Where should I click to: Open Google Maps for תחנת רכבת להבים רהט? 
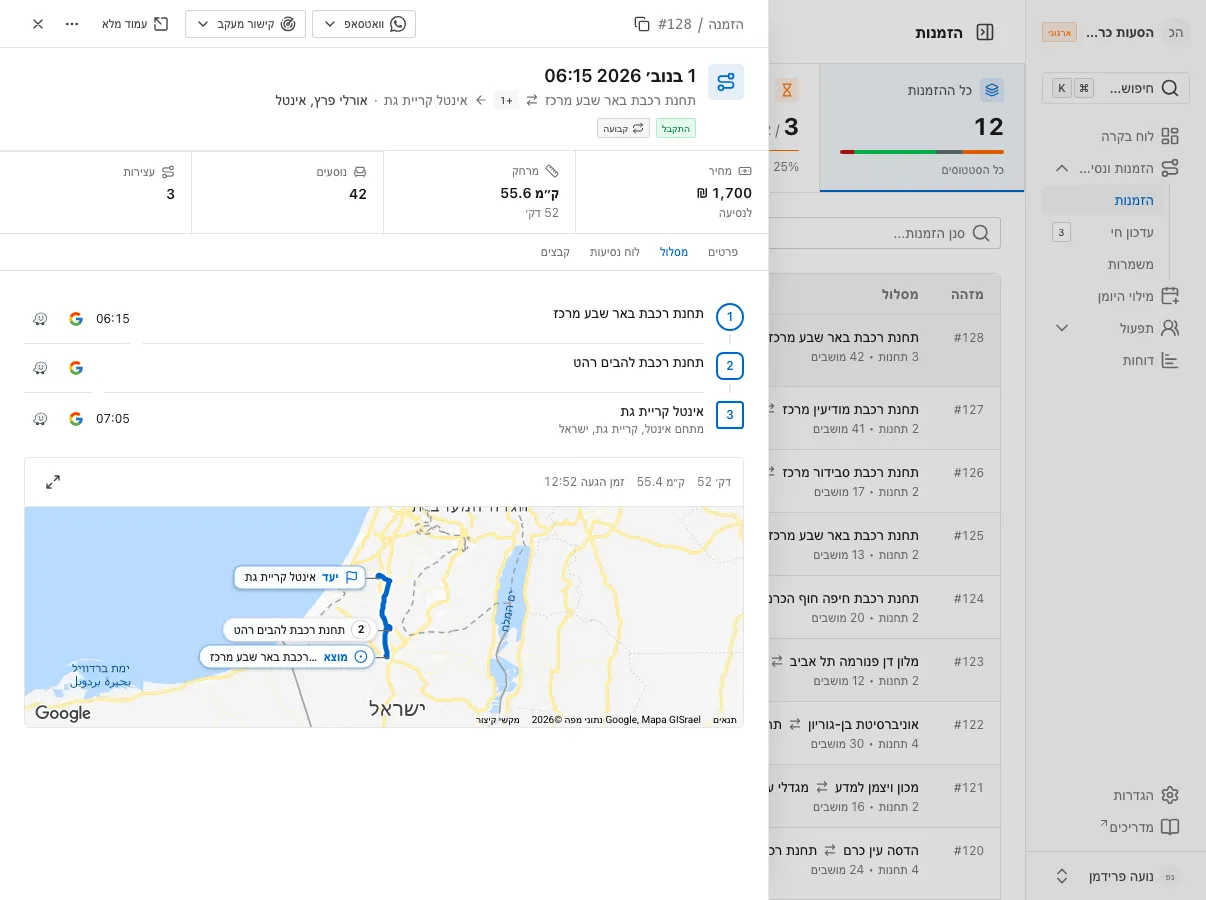76,368
